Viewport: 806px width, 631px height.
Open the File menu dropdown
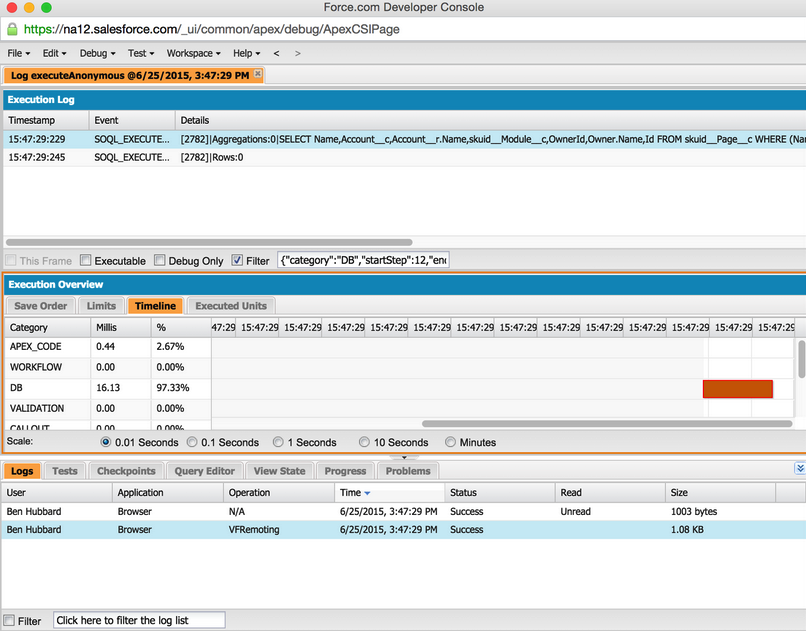click(x=18, y=53)
